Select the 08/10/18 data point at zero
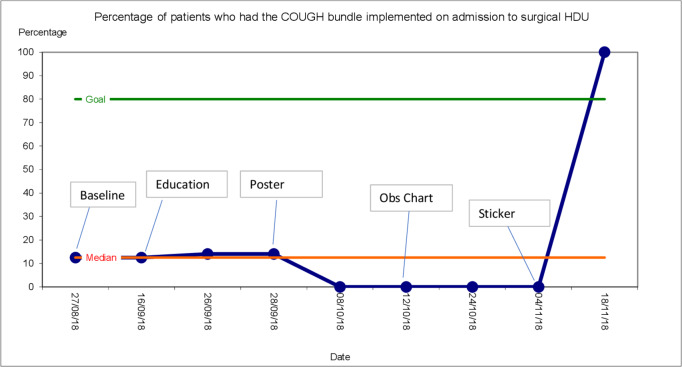This screenshot has height=367, width=682. pyautogui.click(x=340, y=287)
